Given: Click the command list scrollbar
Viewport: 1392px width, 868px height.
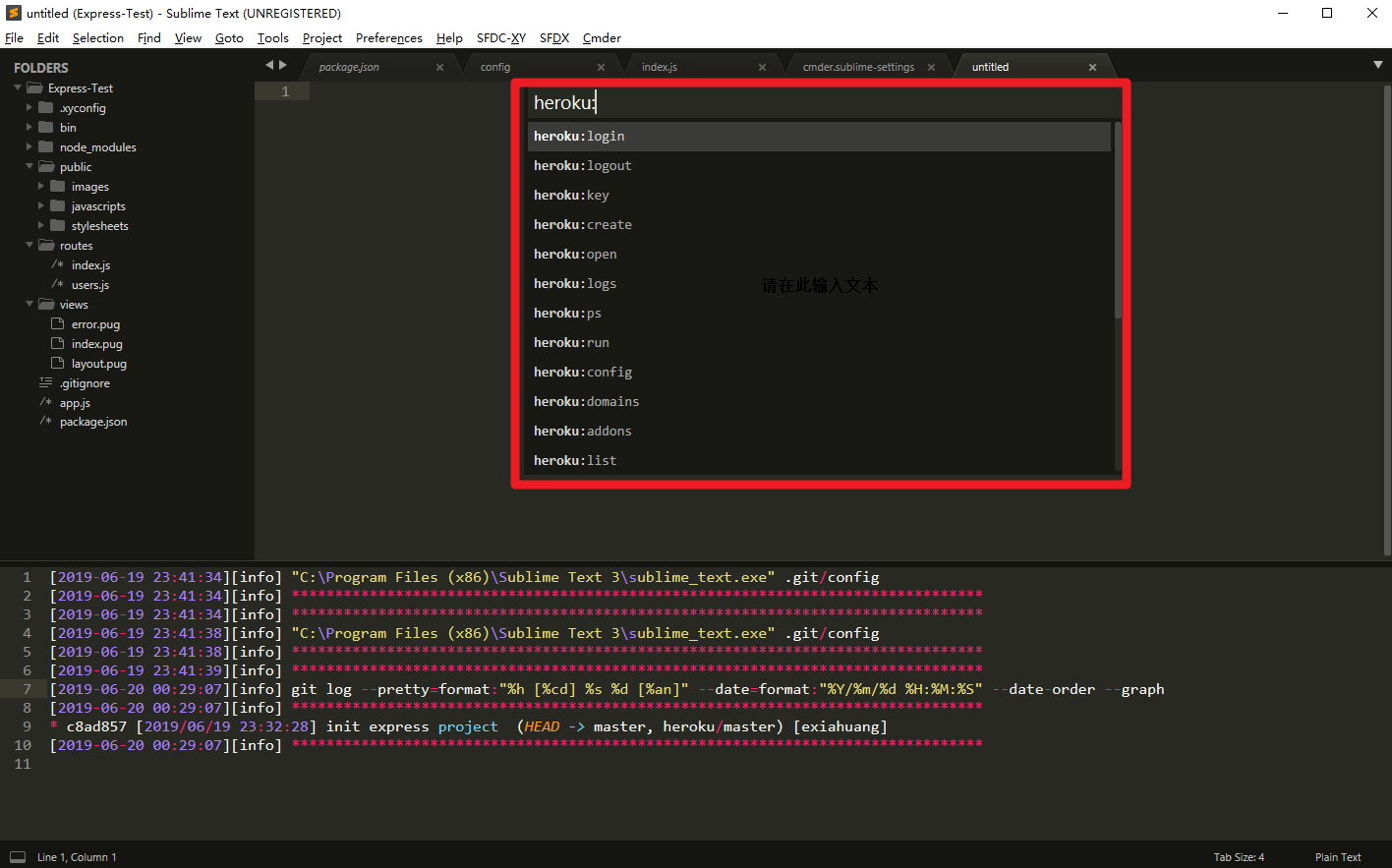Looking at the screenshot, I should 1118,220.
